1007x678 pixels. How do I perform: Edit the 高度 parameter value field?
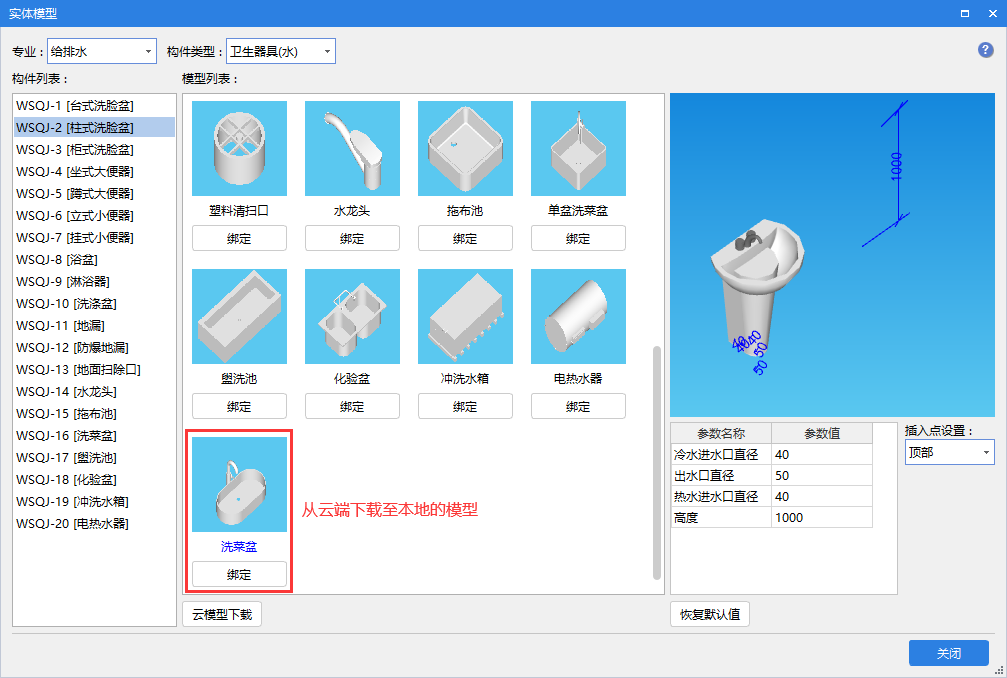(x=821, y=517)
